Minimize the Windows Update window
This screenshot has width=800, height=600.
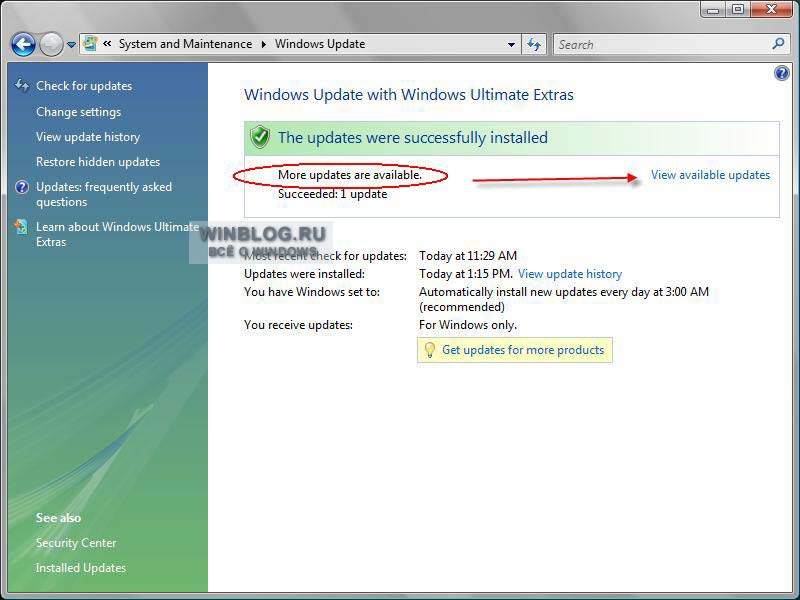pyautogui.click(x=713, y=9)
